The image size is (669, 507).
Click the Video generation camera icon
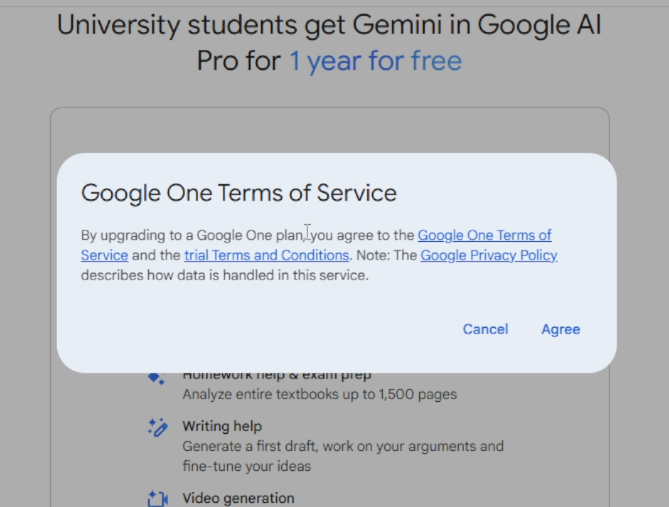coord(158,498)
